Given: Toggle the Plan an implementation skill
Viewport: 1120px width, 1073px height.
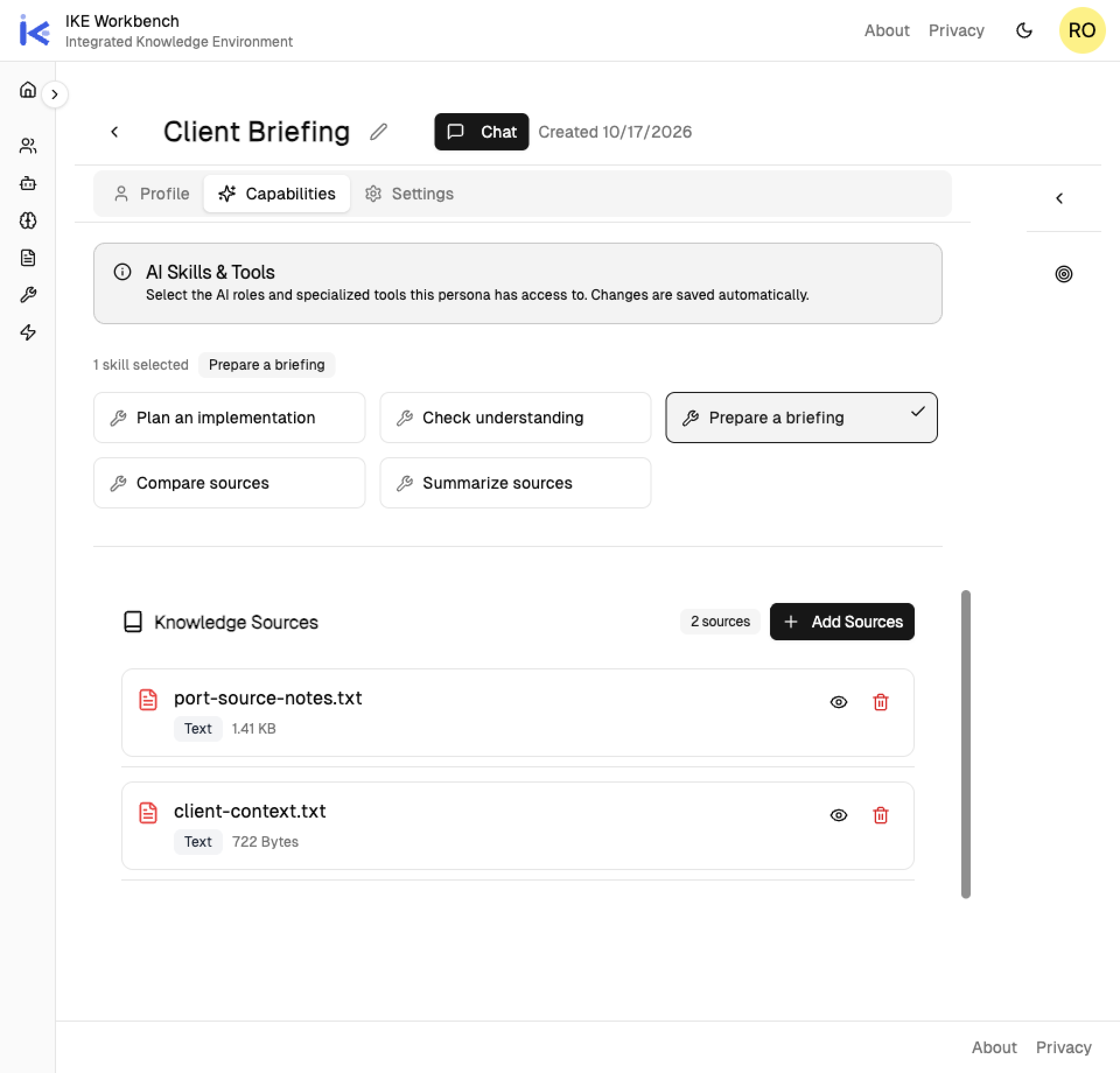Looking at the screenshot, I should coord(229,418).
